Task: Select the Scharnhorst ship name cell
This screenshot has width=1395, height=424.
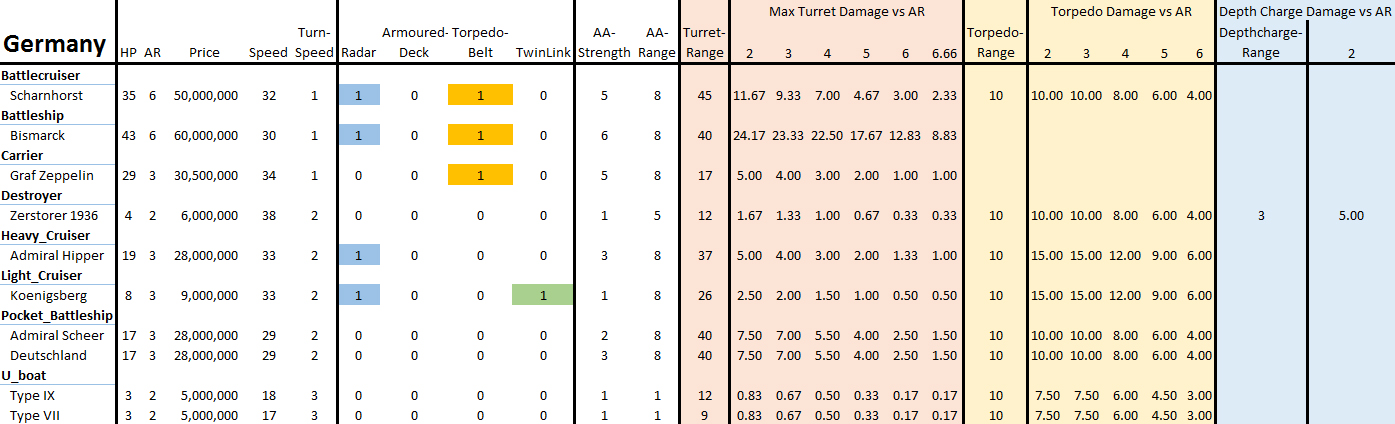Action: pyautogui.click(x=46, y=96)
